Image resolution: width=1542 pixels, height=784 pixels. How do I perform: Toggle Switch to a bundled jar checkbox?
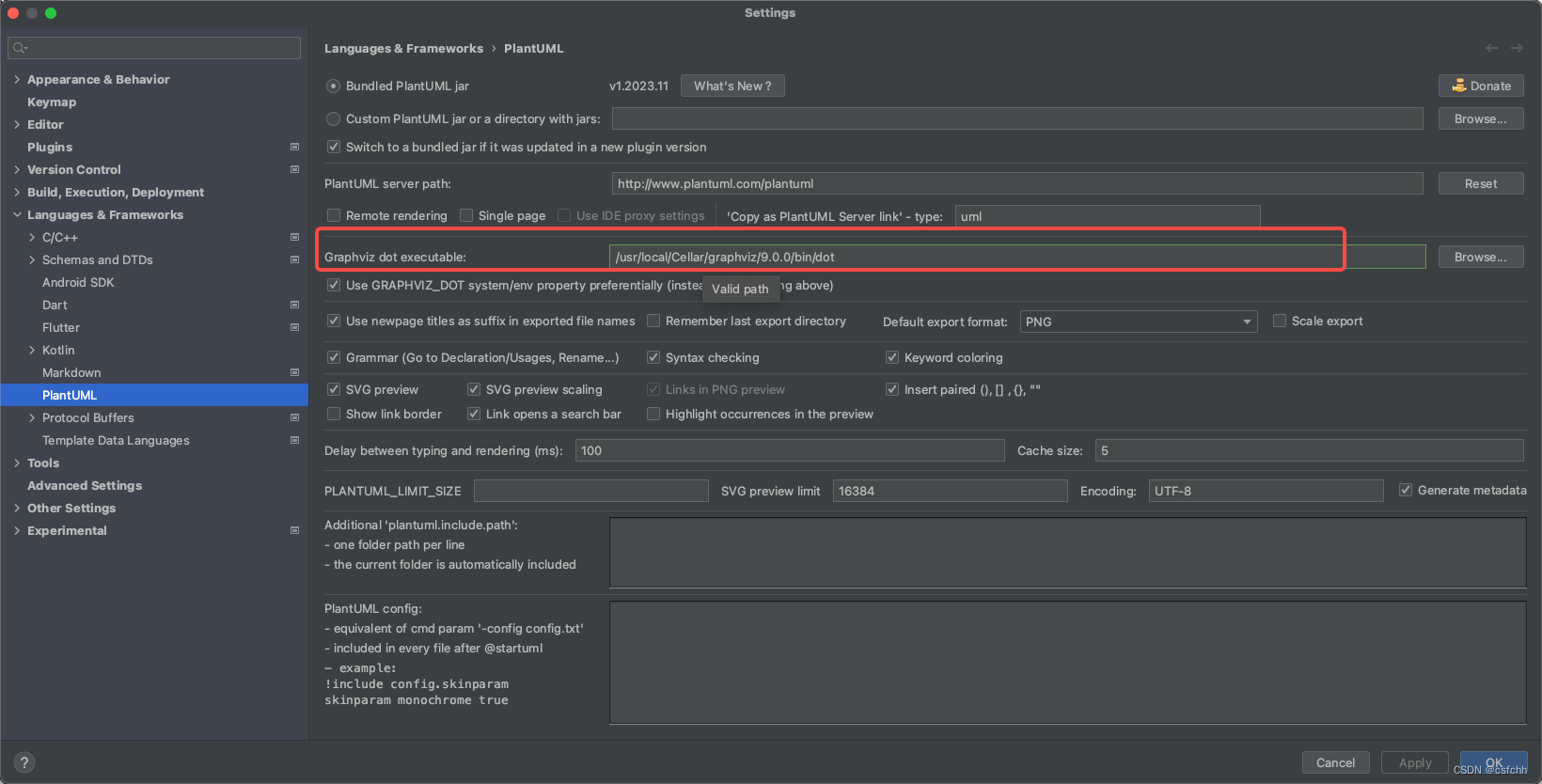333,147
